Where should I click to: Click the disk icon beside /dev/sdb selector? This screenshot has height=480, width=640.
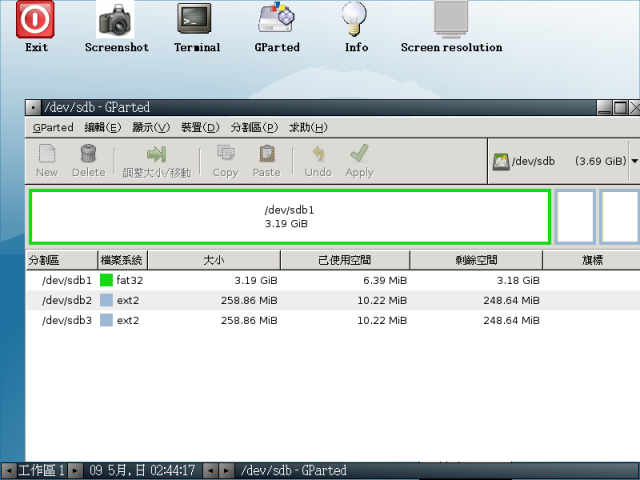(501, 162)
